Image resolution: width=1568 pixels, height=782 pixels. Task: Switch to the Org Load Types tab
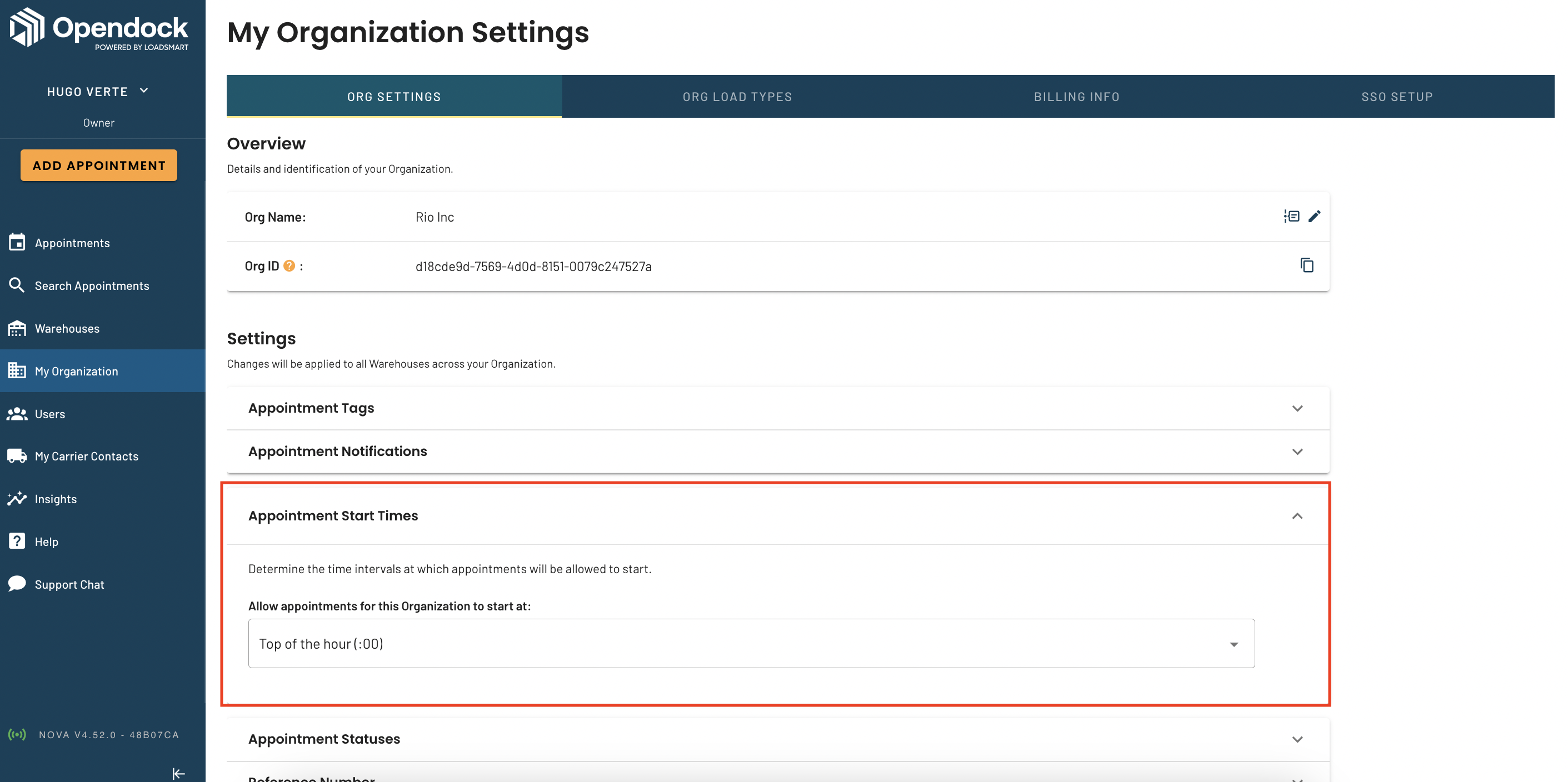pos(737,96)
